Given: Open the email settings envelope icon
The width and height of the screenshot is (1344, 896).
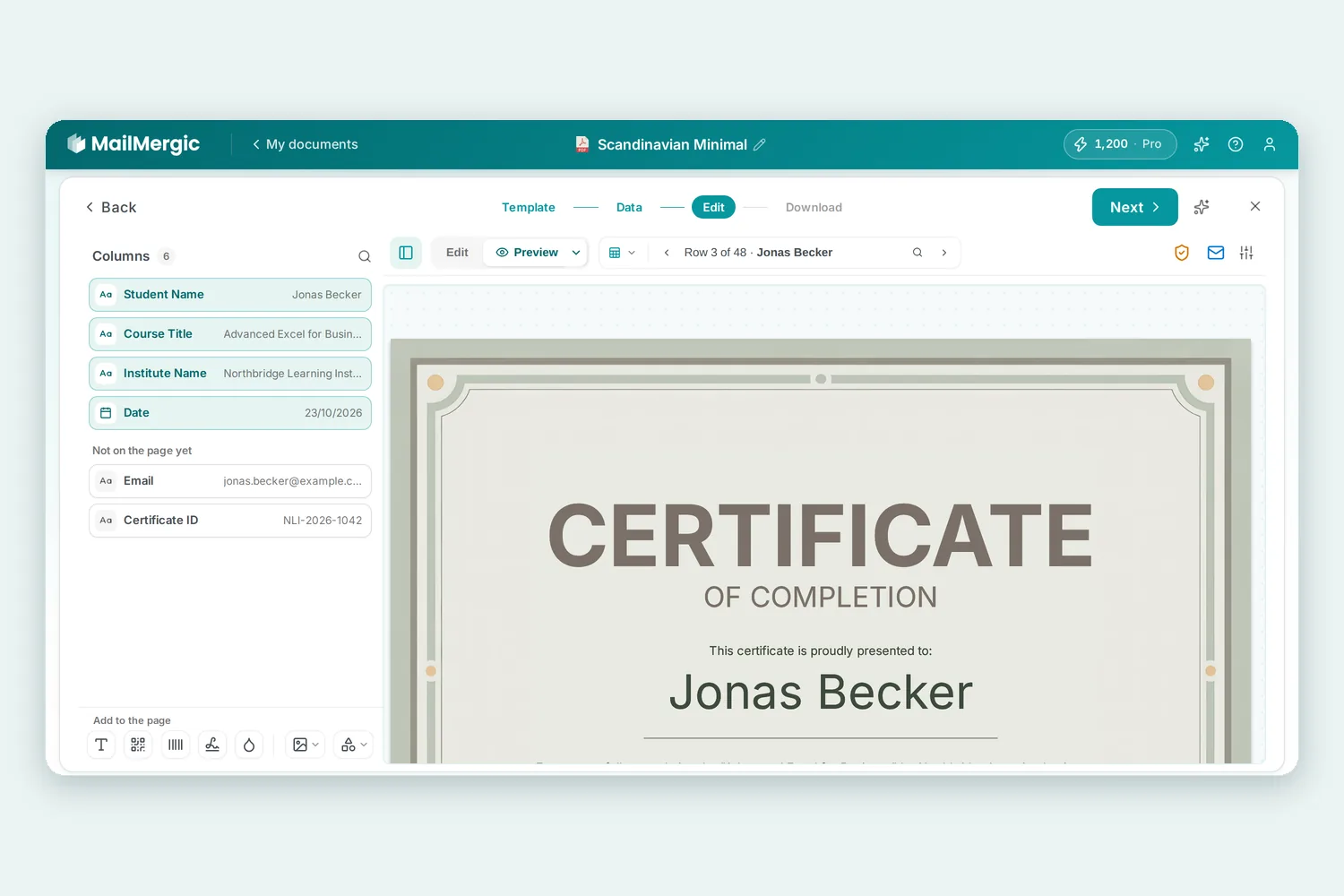Looking at the screenshot, I should pyautogui.click(x=1216, y=253).
